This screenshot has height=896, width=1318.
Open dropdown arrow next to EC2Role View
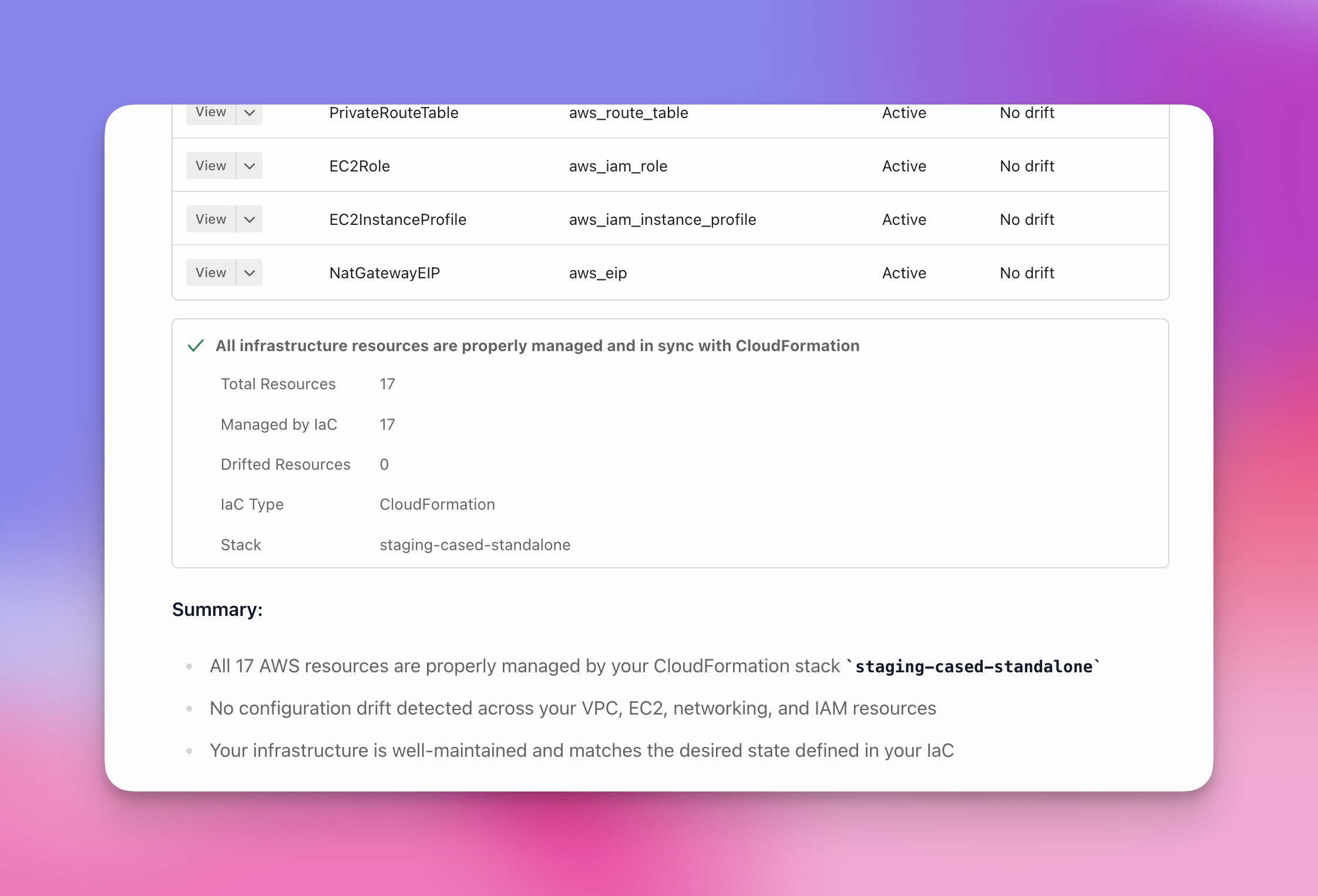(x=250, y=166)
